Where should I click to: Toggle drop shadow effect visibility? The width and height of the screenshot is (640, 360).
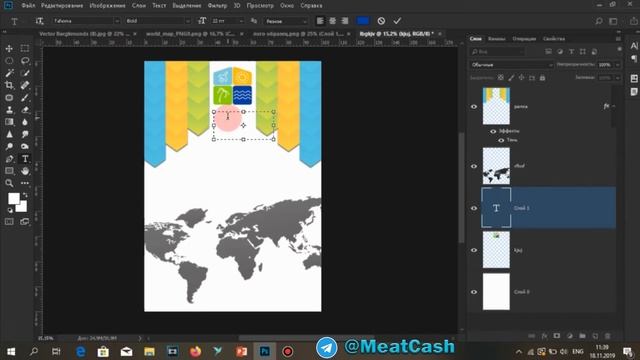[x=501, y=140]
